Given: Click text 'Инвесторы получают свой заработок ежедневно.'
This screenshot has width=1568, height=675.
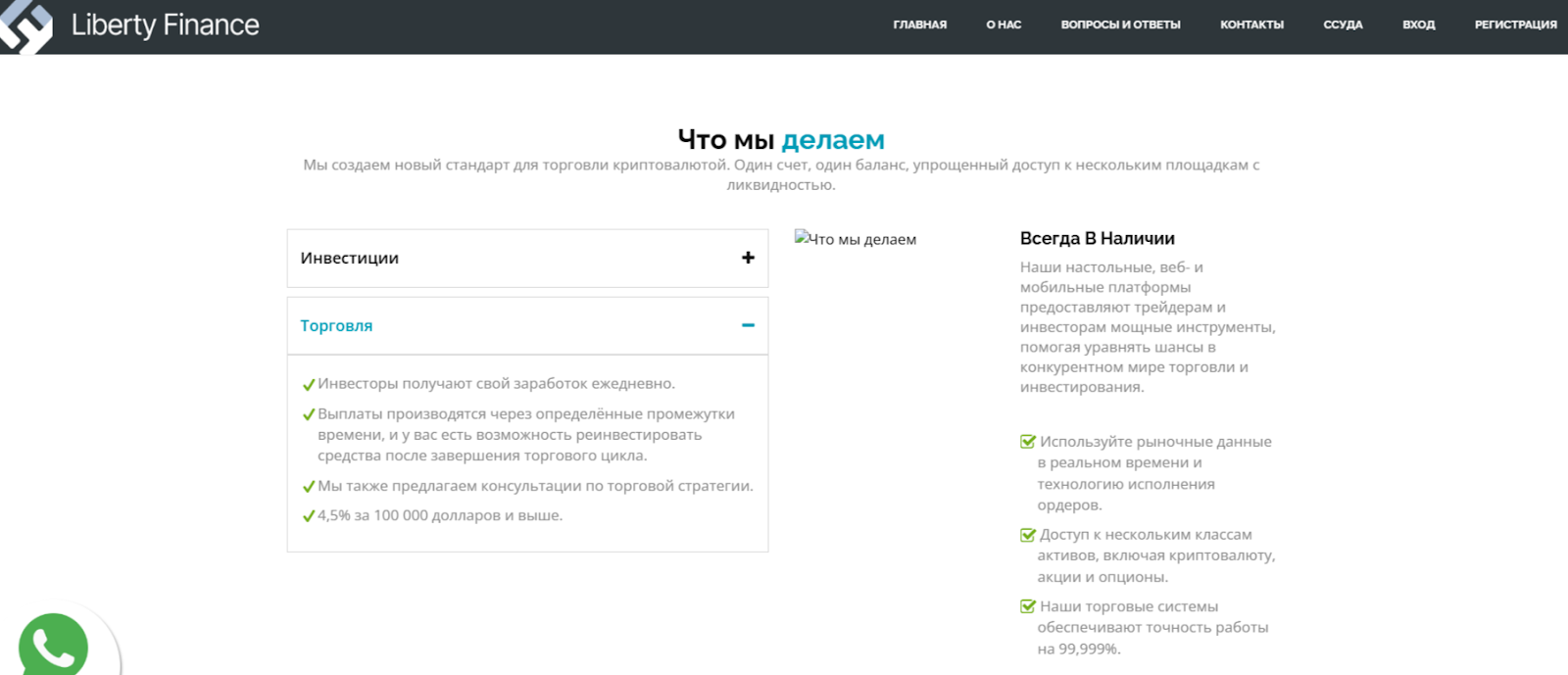Looking at the screenshot, I should 496,383.
